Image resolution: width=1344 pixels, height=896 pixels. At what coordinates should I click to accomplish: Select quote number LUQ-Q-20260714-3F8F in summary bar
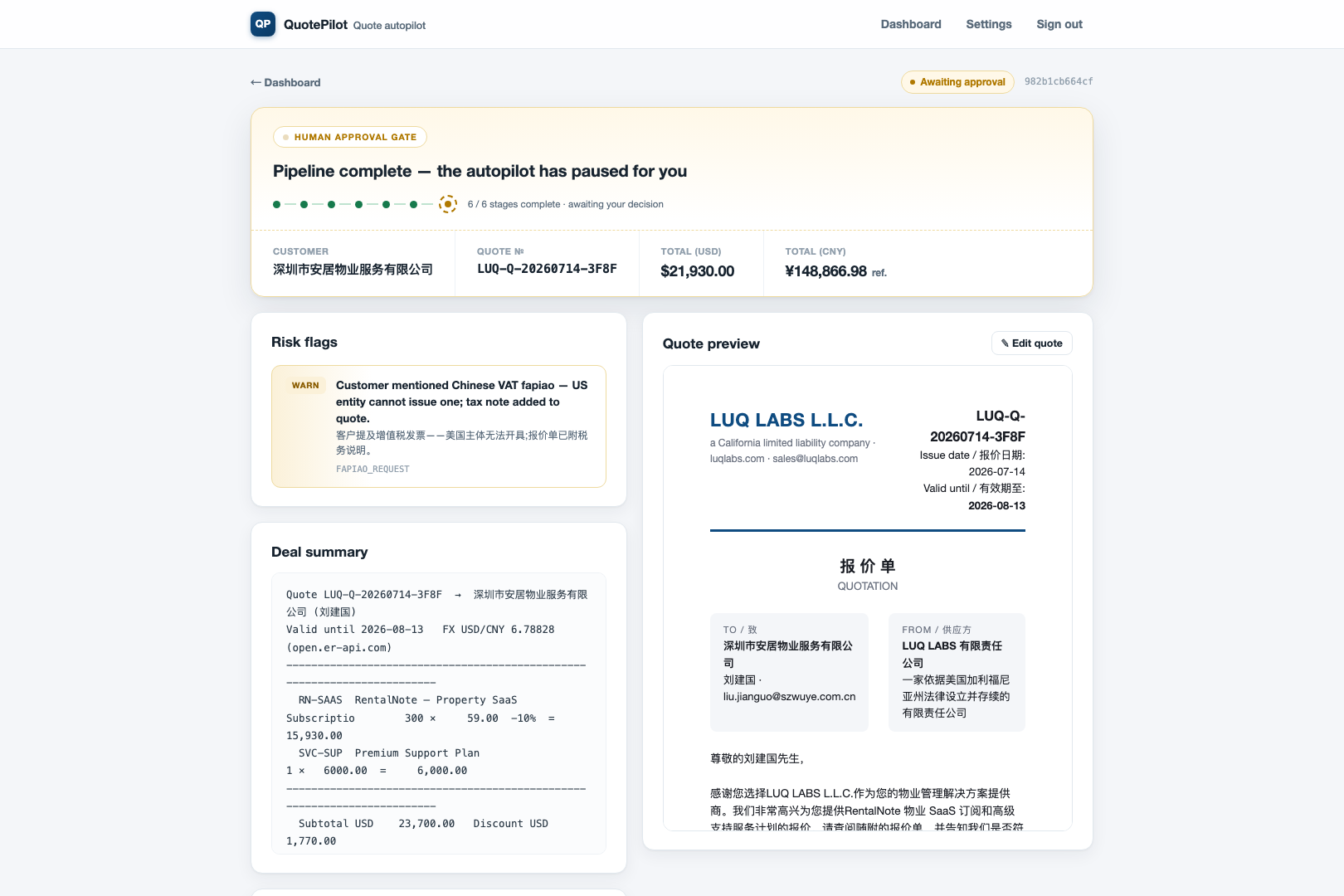click(547, 269)
